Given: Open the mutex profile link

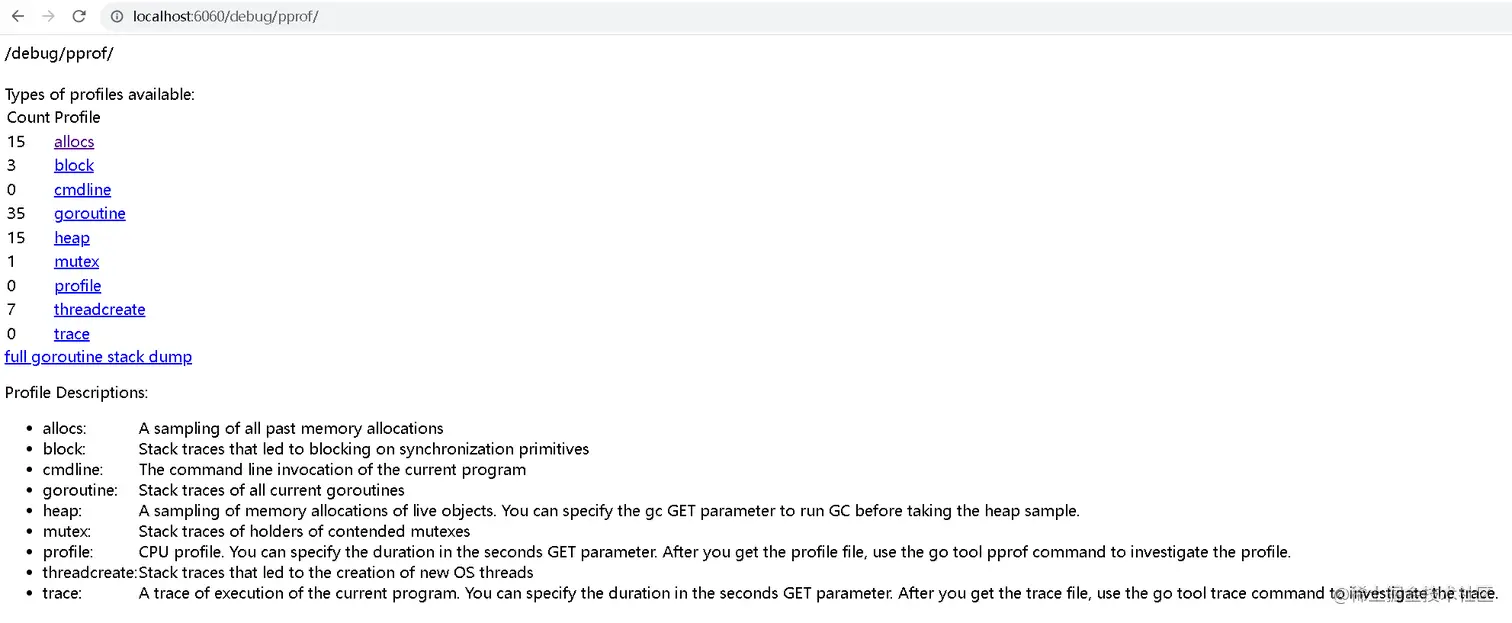Looking at the screenshot, I should [76, 262].
